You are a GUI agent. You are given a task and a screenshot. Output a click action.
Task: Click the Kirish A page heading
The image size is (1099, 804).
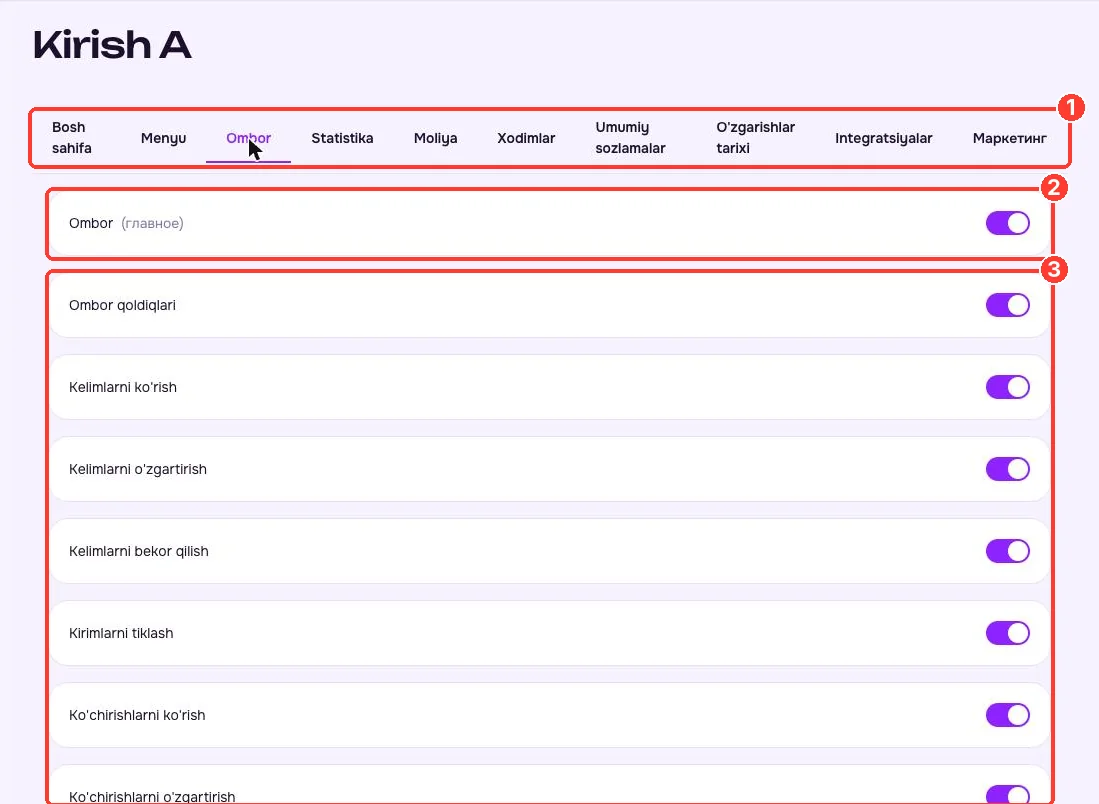tap(112, 45)
